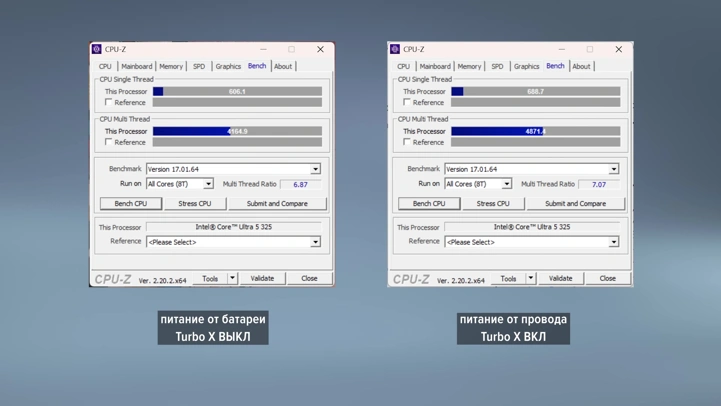The width and height of the screenshot is (721, 406).
Task: Enable Single Thread Reference checkbox in left window
Action: coord(109,102)
